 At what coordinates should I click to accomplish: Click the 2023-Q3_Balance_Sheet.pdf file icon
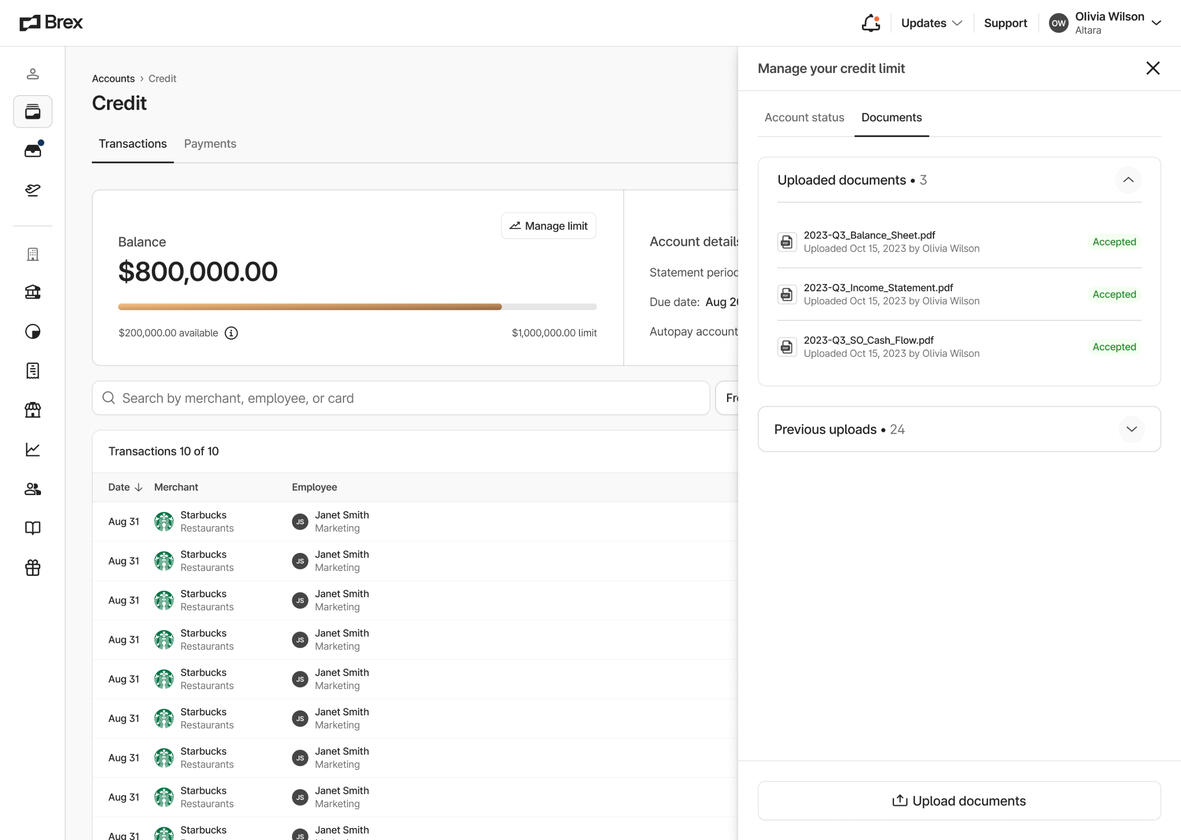coord(787,242)
